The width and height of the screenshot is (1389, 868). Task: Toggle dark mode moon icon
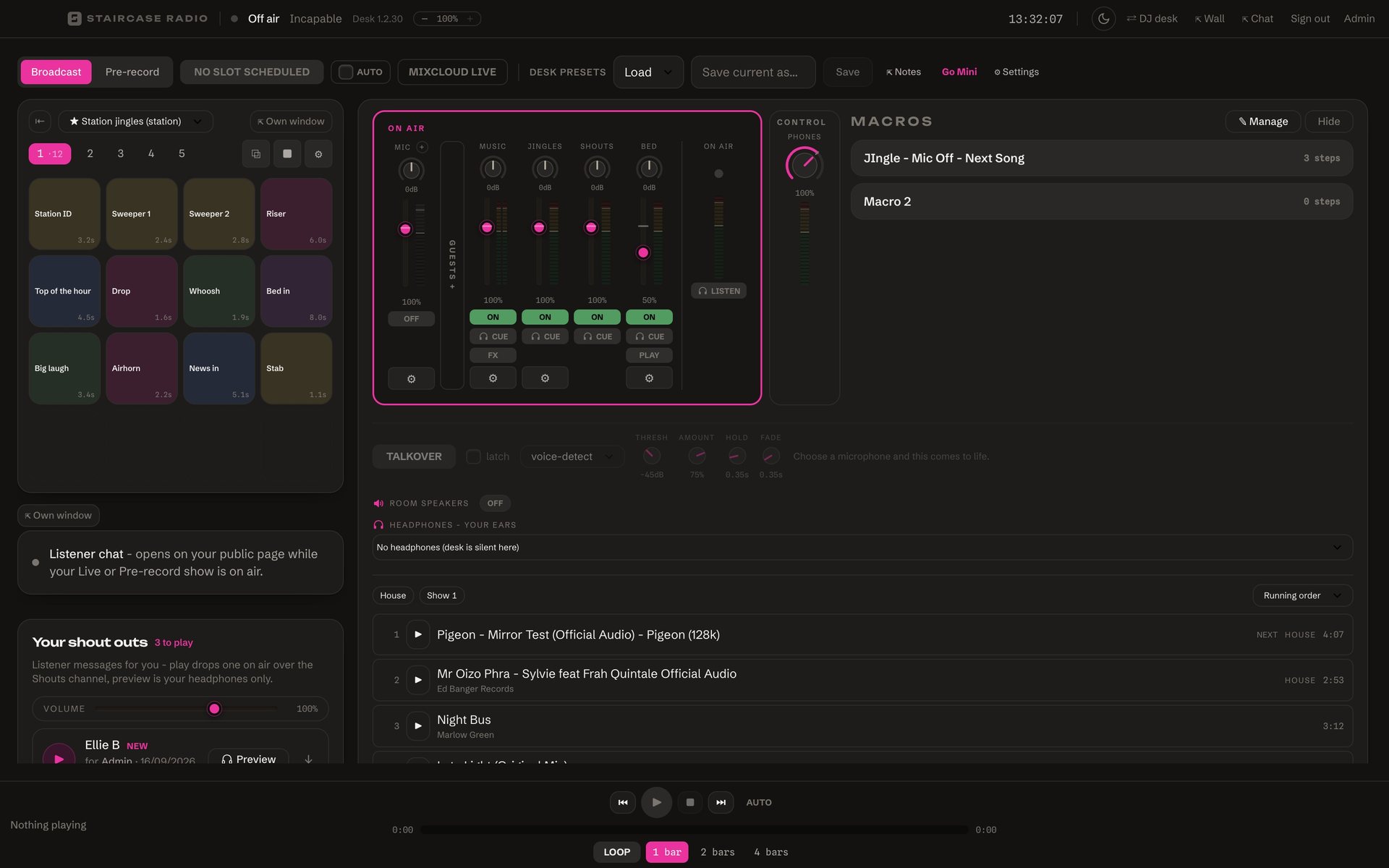[1103, 19]
